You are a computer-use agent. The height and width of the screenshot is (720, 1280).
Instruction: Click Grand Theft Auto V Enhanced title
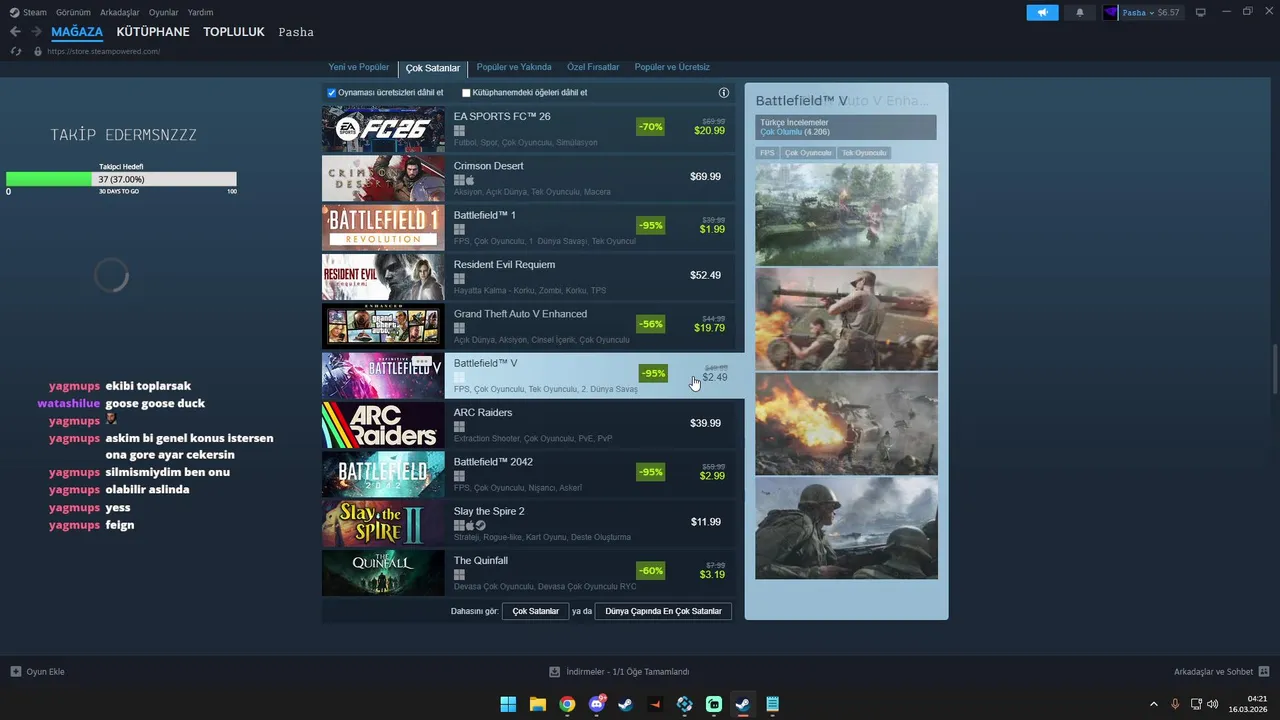coord(520,314)
